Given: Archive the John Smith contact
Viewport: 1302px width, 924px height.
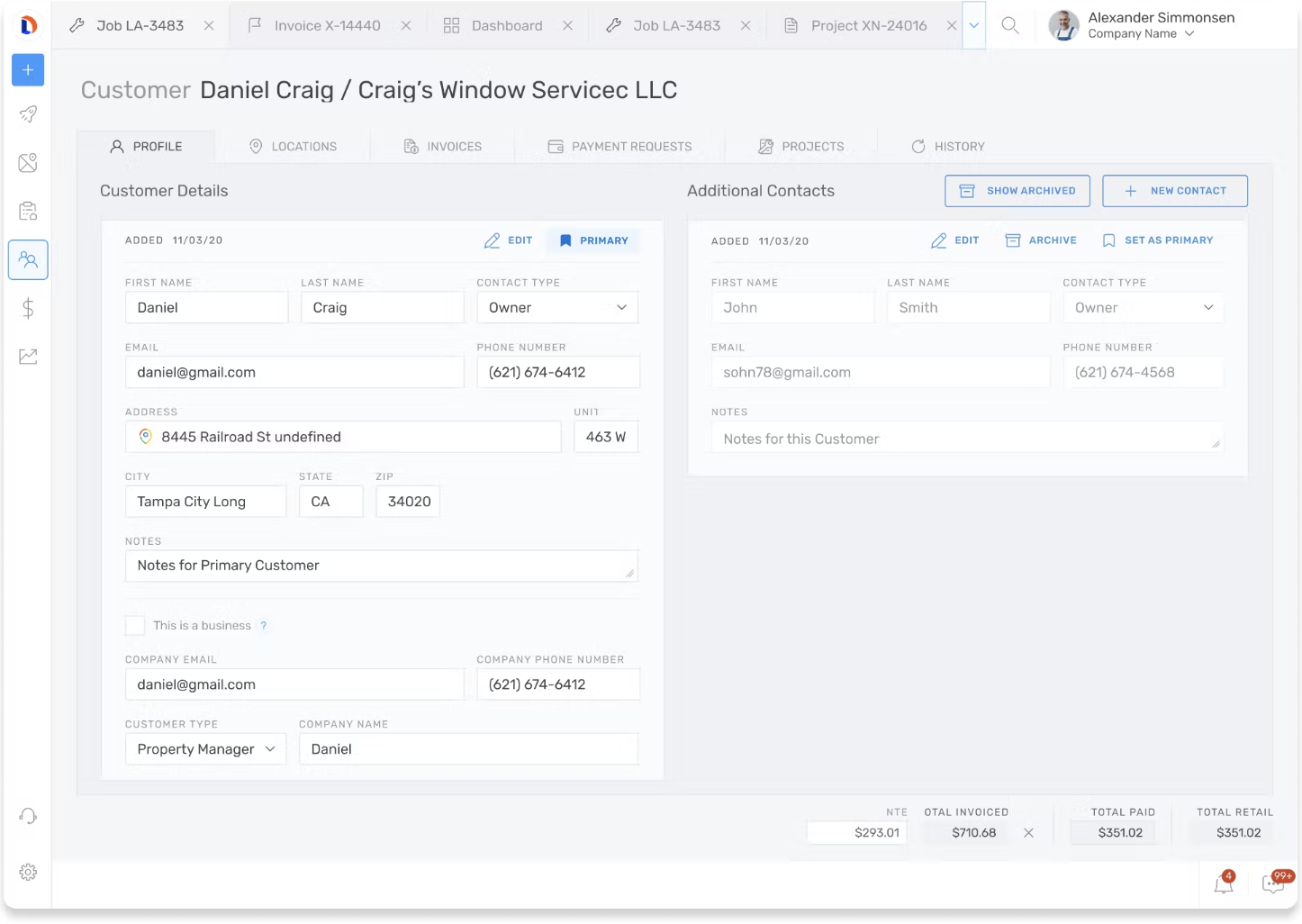Looking at the screenshot, I should (1041, 240).
